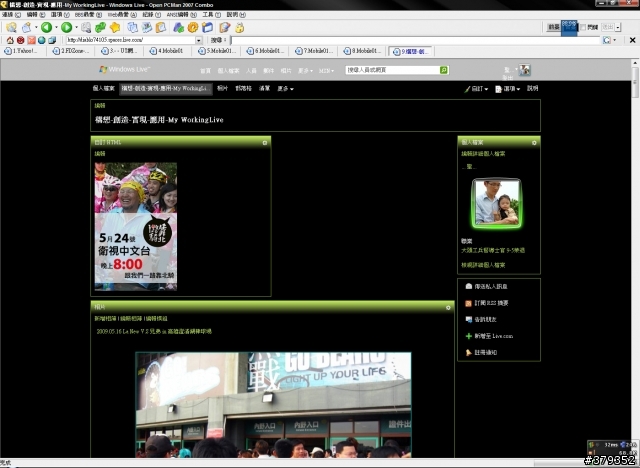
Task: Open the address bar URL dropdown
Action: point(199,40)
